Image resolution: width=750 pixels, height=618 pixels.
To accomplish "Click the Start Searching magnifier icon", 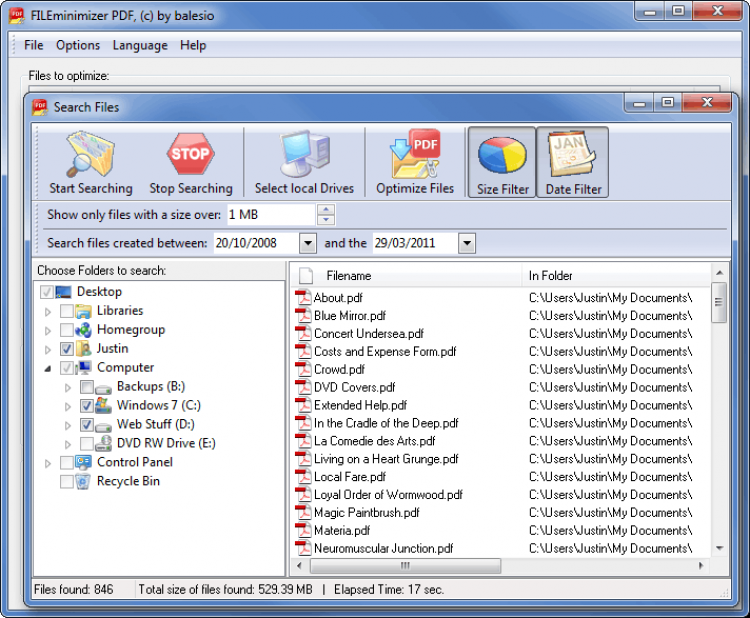I will click(x=90, y=155).
